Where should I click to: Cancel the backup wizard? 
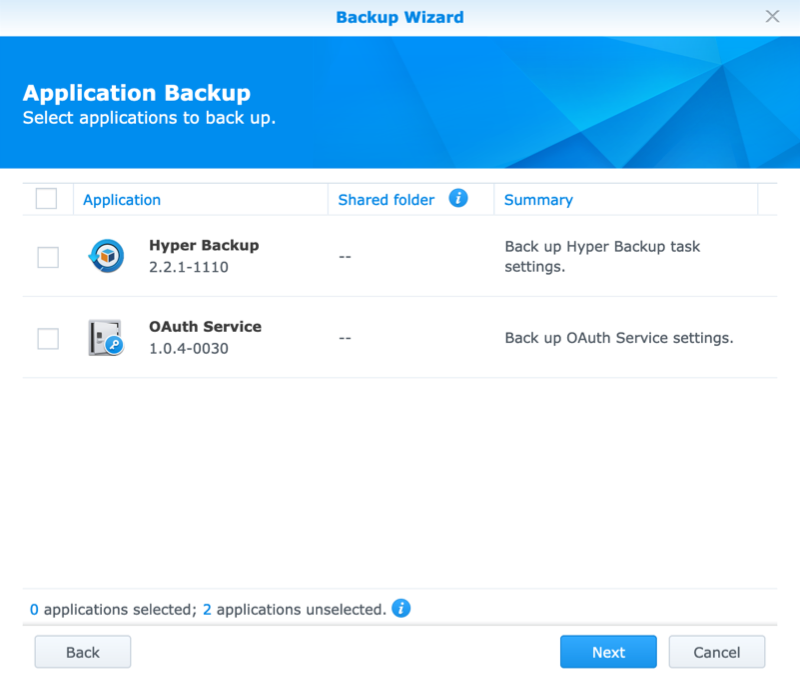point(717,652)
